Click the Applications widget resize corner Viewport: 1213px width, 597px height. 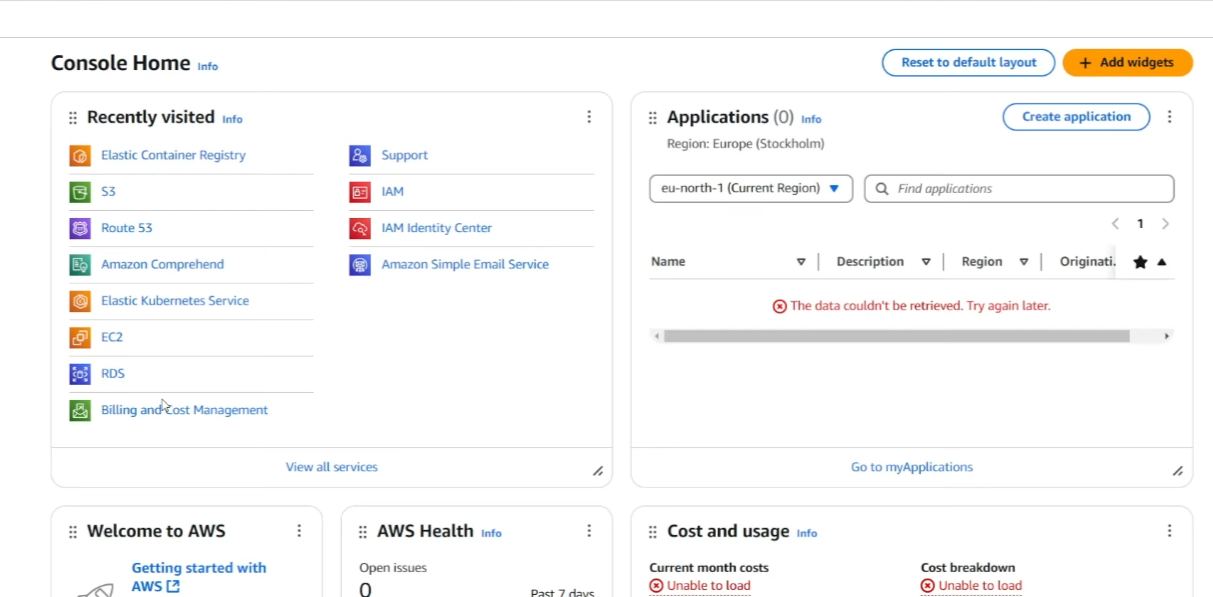pos(1178,471)
